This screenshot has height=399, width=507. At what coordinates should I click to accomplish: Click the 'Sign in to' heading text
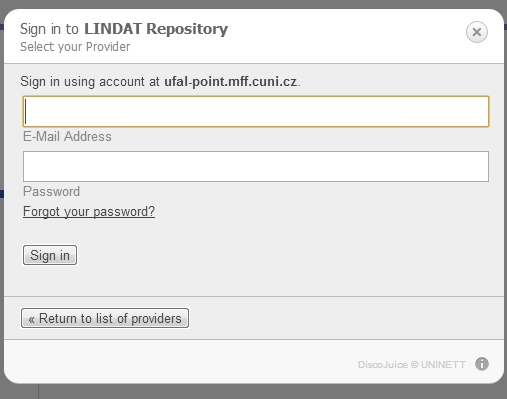point(49,29)
